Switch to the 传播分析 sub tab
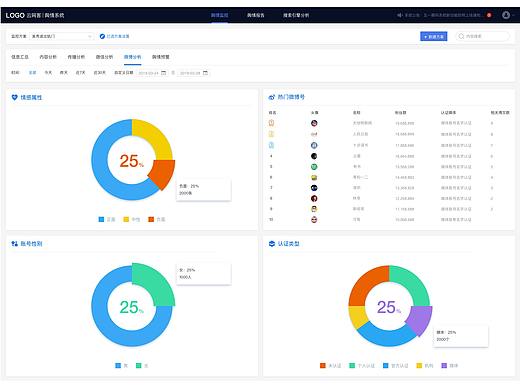Screen dimensions: 520x390 76,57
